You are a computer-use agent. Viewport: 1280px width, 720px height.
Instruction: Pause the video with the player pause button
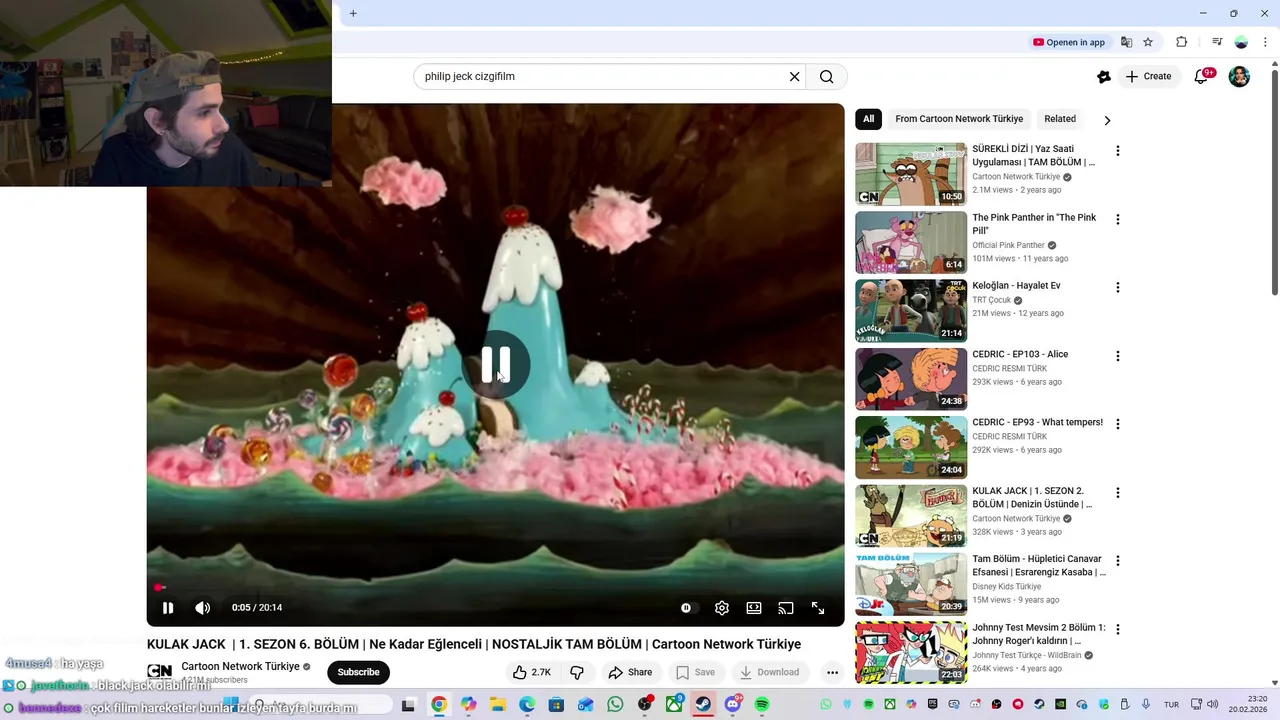(168, 608)
